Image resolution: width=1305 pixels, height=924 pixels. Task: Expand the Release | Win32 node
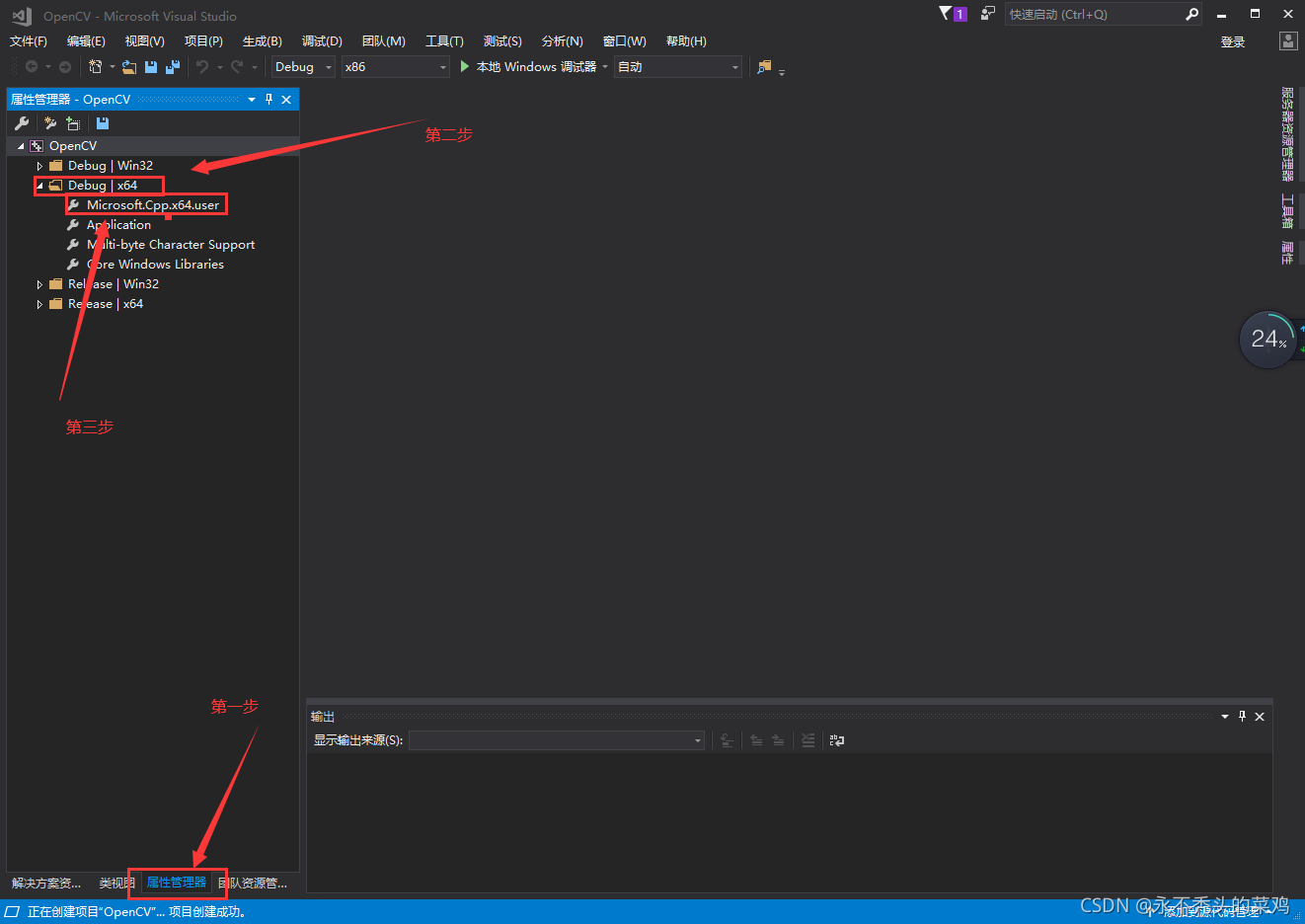pyautogui.click(x=39, y=284)
